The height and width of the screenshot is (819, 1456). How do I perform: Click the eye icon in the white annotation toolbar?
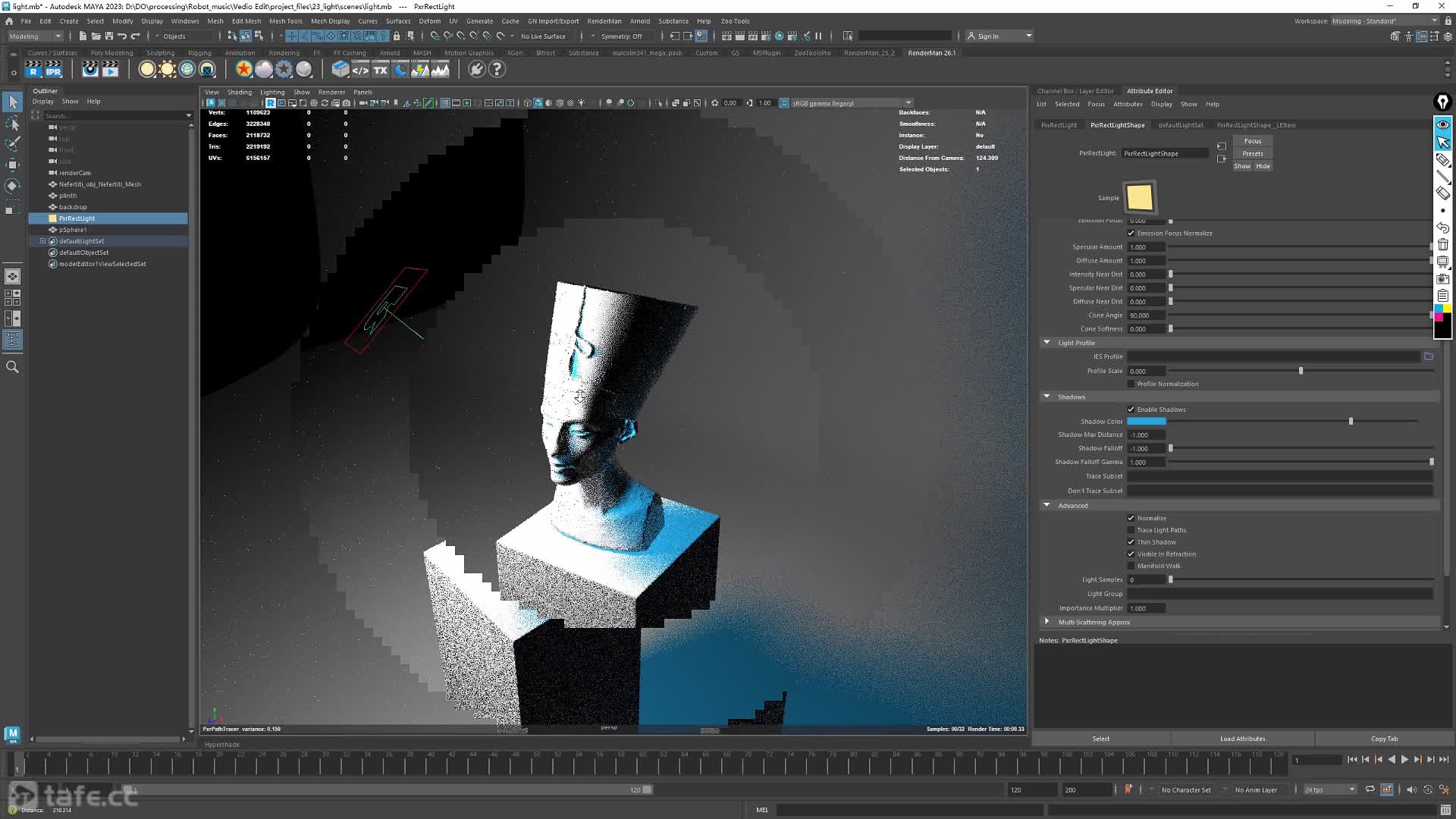click(x=1442, y=124)
